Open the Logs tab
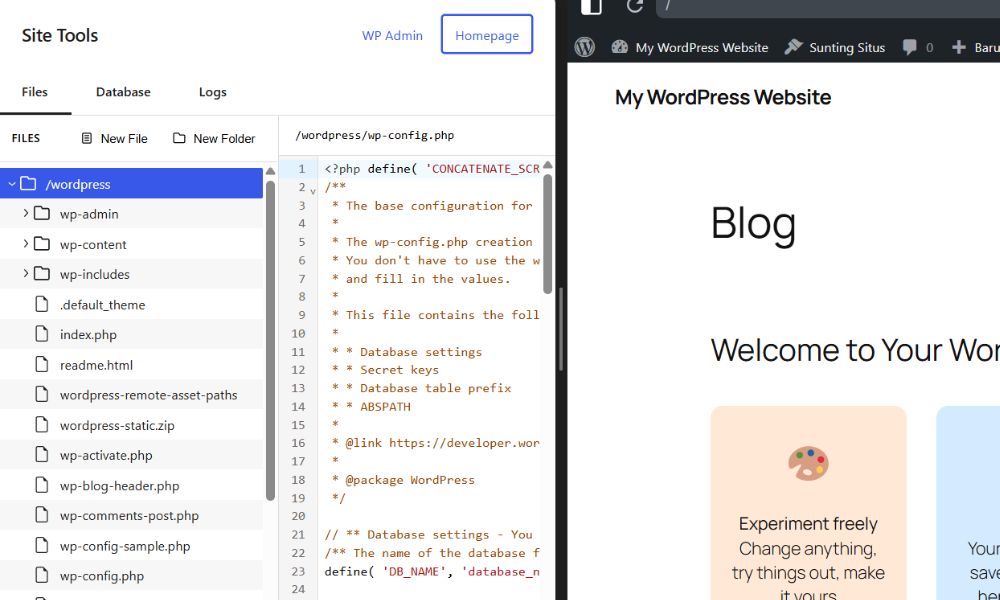 point(212,92)
